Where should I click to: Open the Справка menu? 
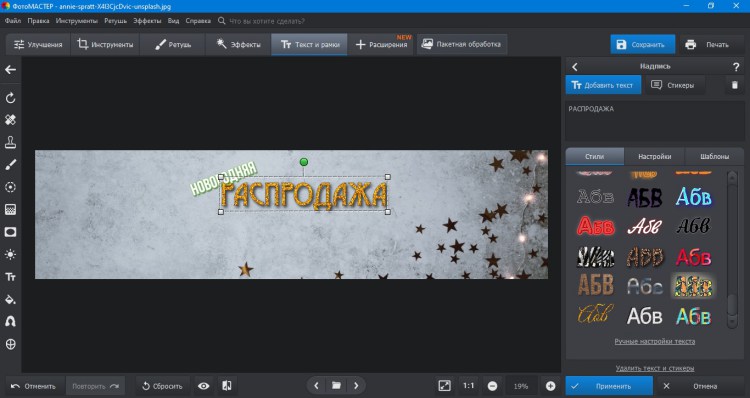[198, 21]
